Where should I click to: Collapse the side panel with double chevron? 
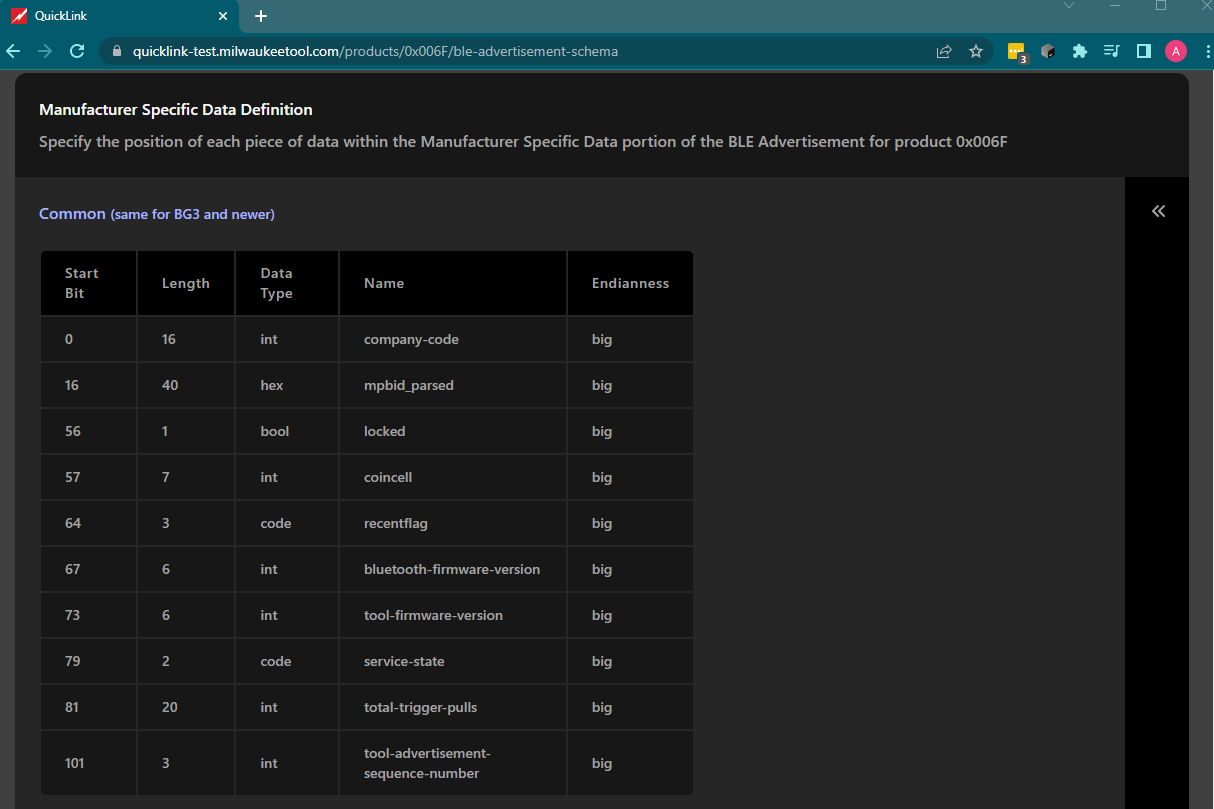(1158, 211)
